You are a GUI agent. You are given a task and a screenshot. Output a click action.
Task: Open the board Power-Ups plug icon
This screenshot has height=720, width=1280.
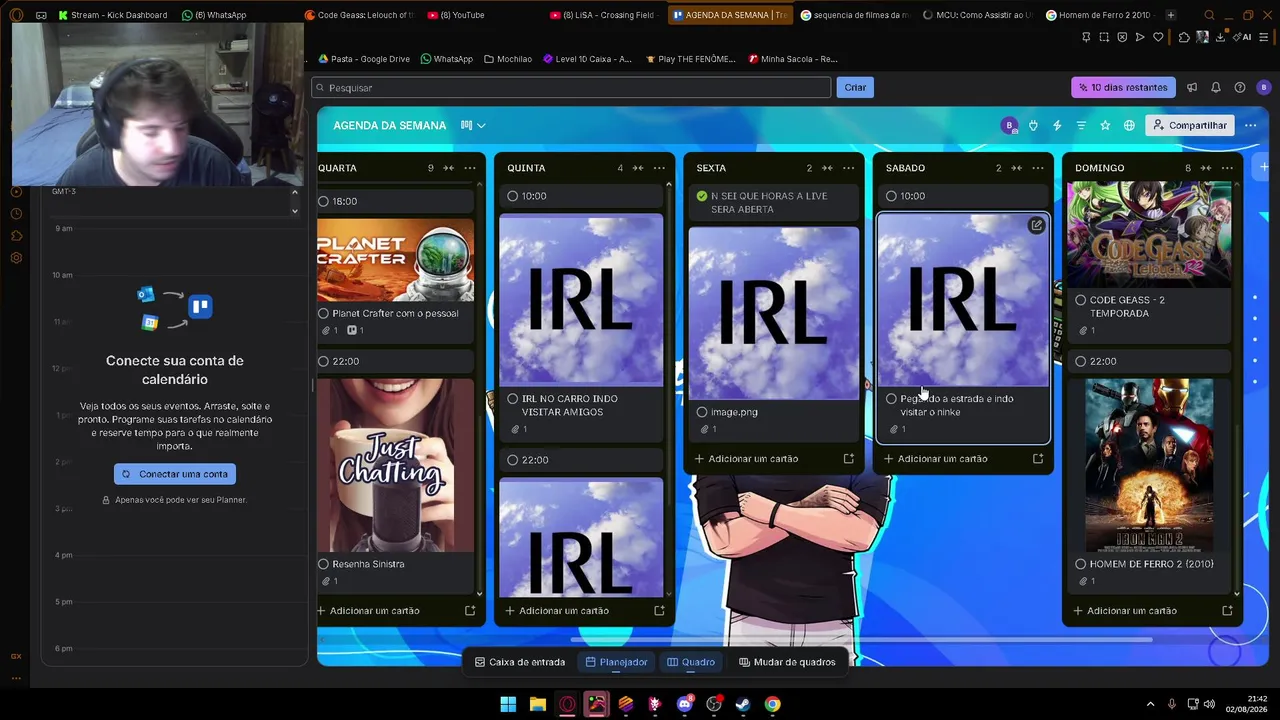(x=1033, y=126)
